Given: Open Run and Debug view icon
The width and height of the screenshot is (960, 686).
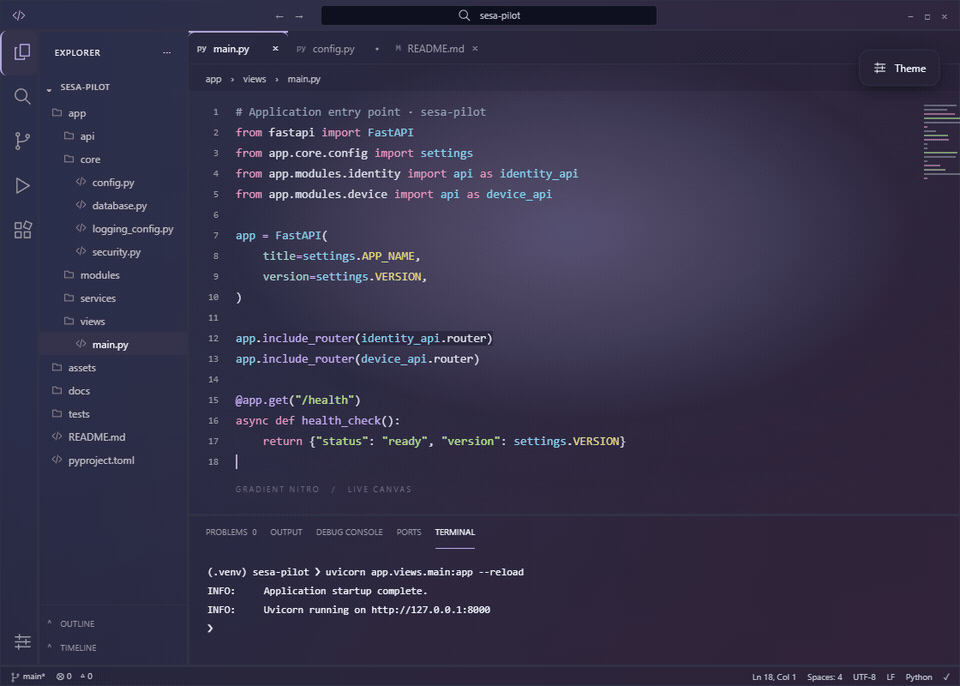Looking at the screenshot, I should pos(22,186).
